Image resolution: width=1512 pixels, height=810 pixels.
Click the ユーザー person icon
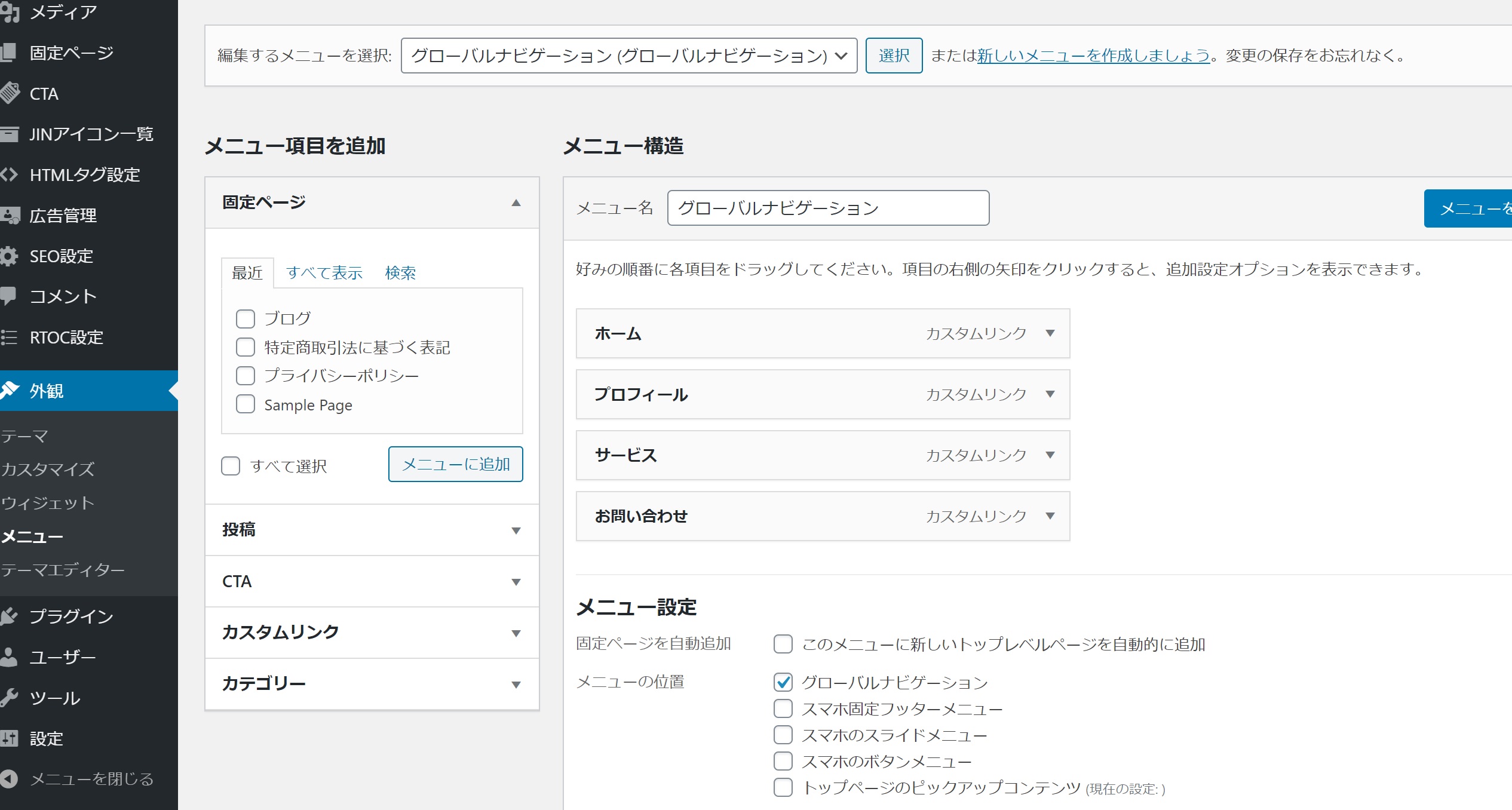[8, 657]
